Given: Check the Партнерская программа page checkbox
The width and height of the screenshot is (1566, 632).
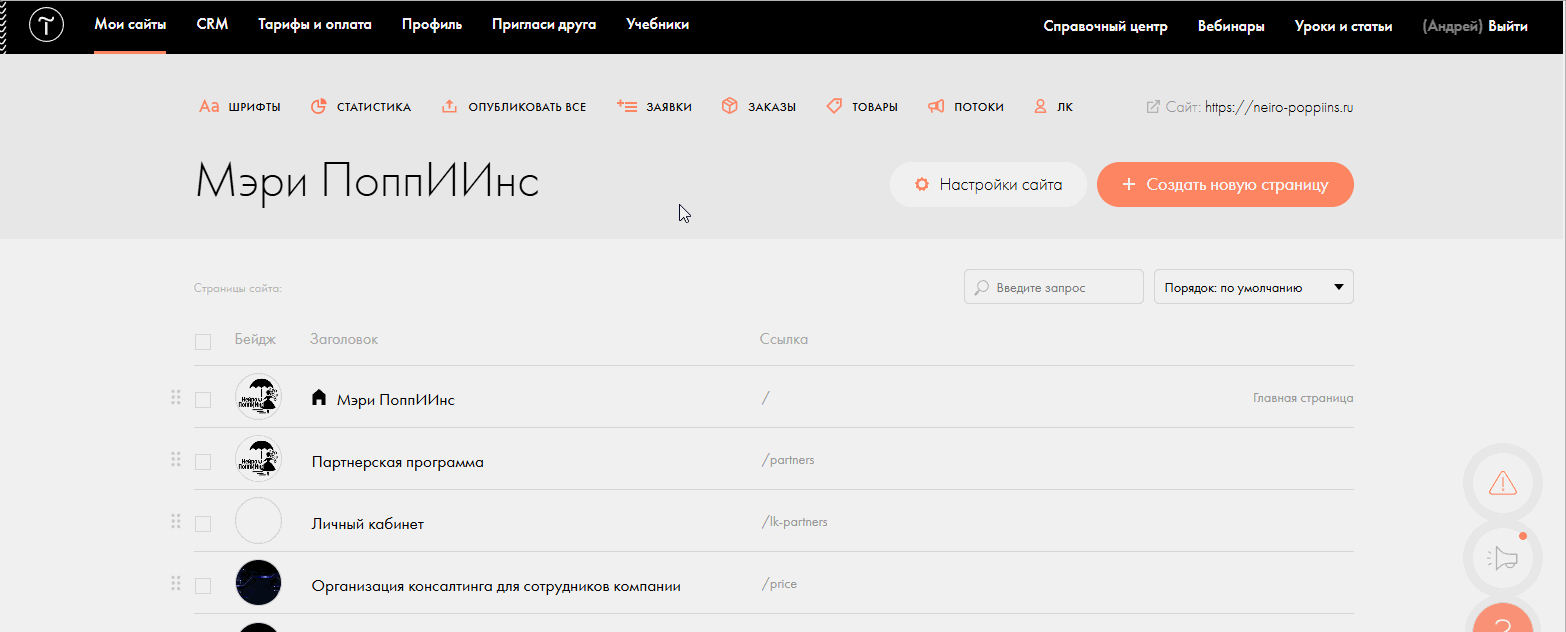Looking at the screenshot, I should point(203,462).
